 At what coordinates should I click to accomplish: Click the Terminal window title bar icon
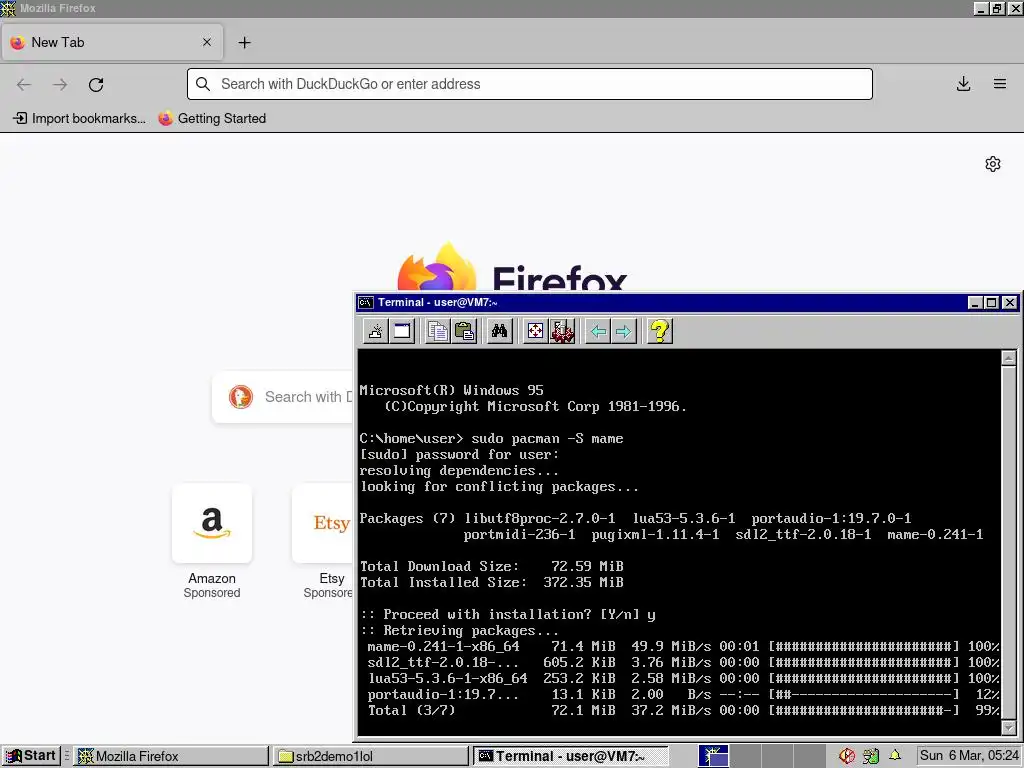(366, 302)
